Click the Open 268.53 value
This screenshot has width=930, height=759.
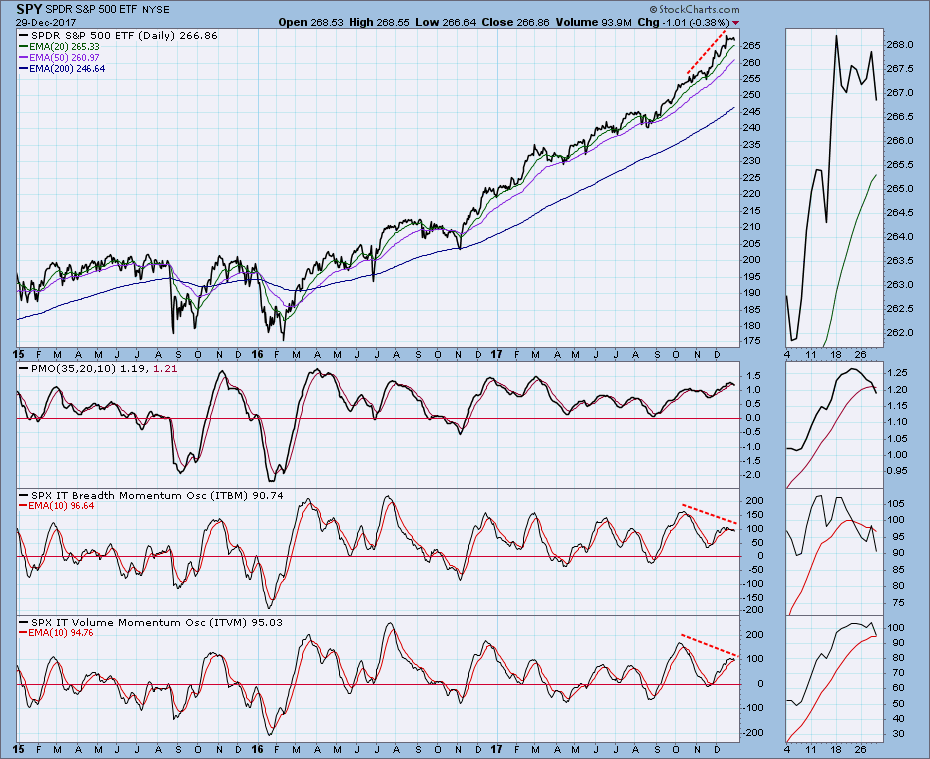click(x=311, y=23)
